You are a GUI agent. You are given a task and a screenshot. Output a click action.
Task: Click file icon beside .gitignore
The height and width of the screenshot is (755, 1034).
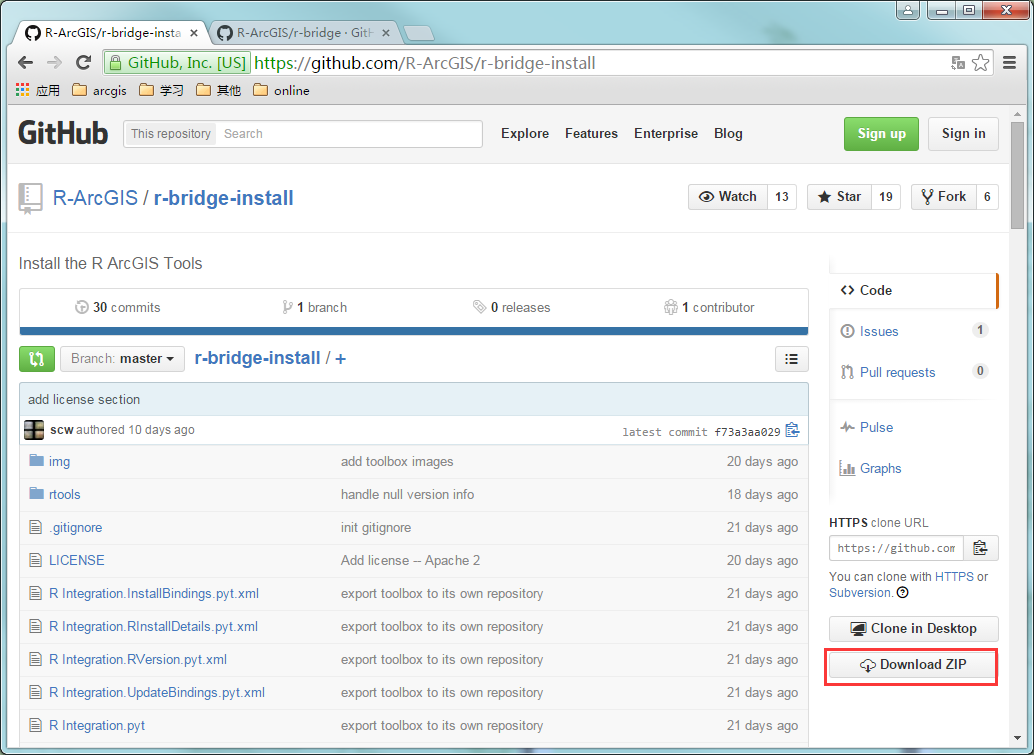[36, 527]
